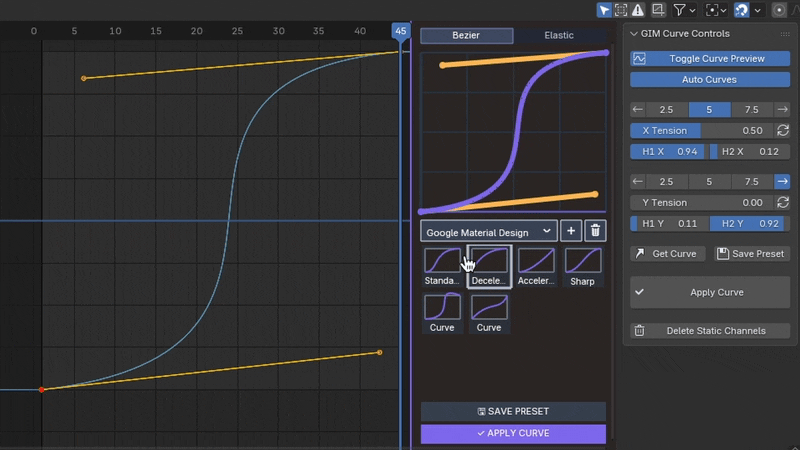Click highlighted Y tension right arrow
Viewport: 800px width, 450px height.
782,182
